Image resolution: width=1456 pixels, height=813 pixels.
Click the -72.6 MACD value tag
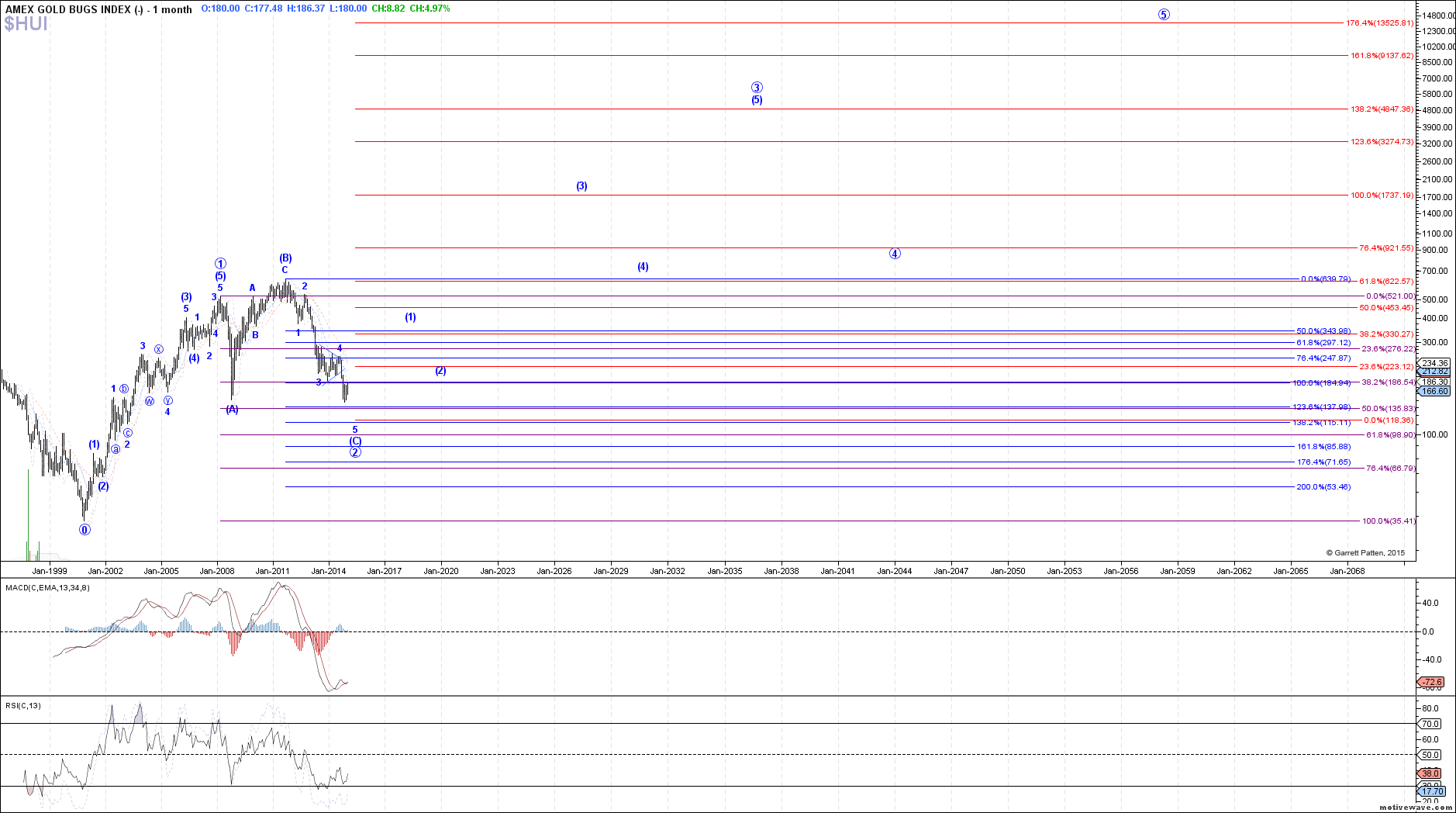(1432, 683)
